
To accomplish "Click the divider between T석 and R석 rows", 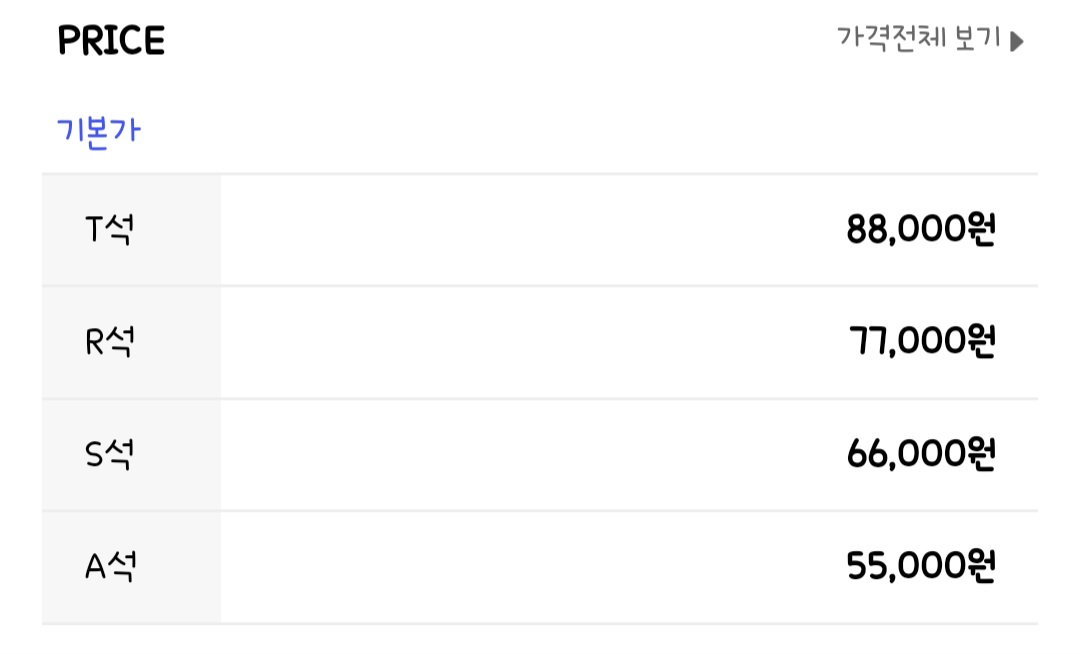I will click(x=540, y=286).
